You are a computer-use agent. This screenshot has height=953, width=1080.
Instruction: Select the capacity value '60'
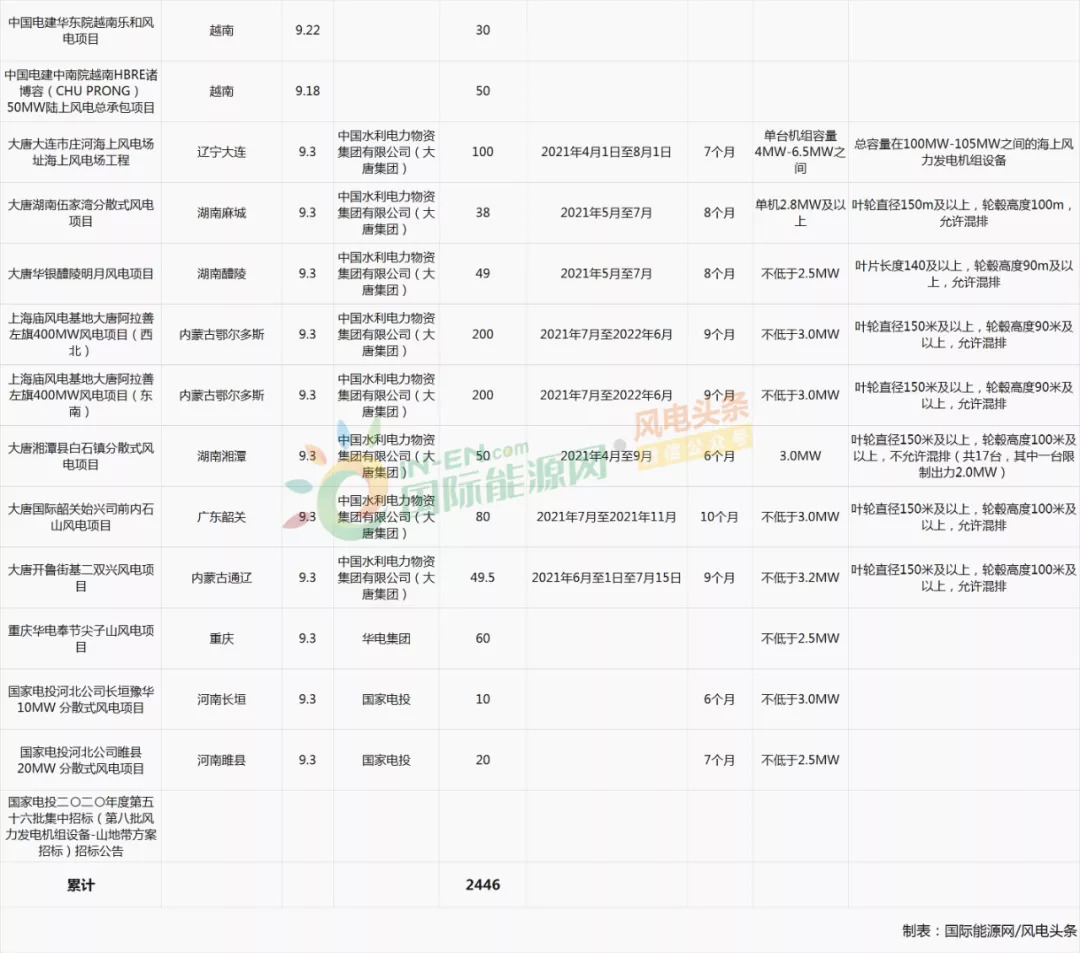483,638
